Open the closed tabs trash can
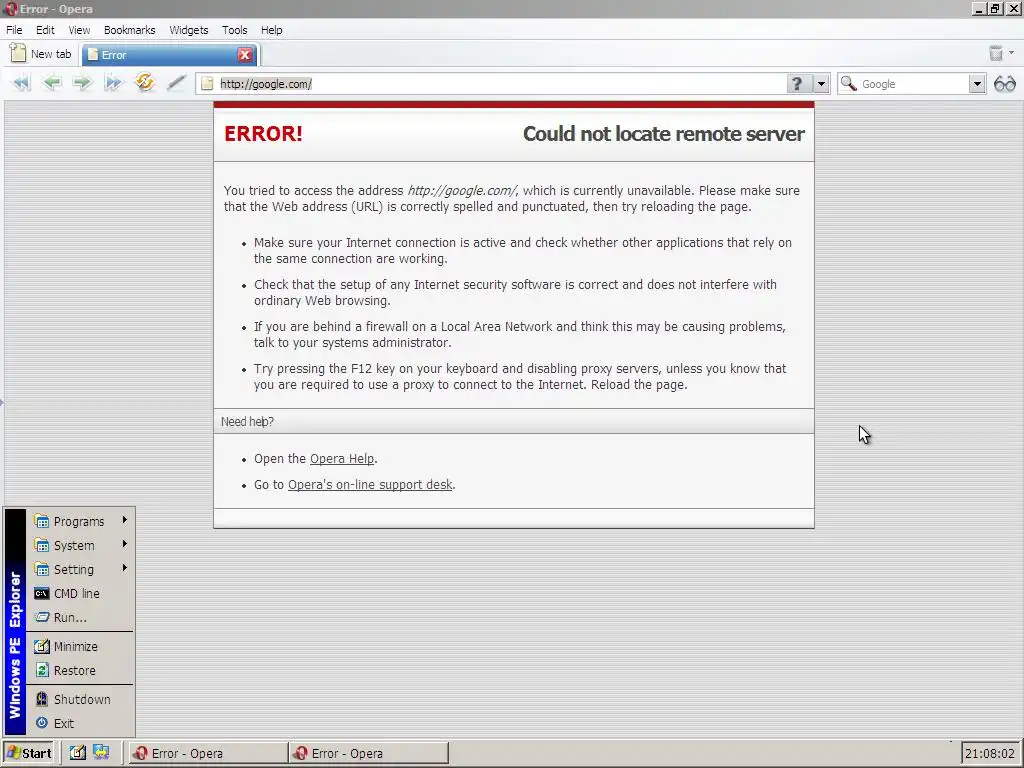Viewport: 1024px width, 768px height. click(996, 53)
